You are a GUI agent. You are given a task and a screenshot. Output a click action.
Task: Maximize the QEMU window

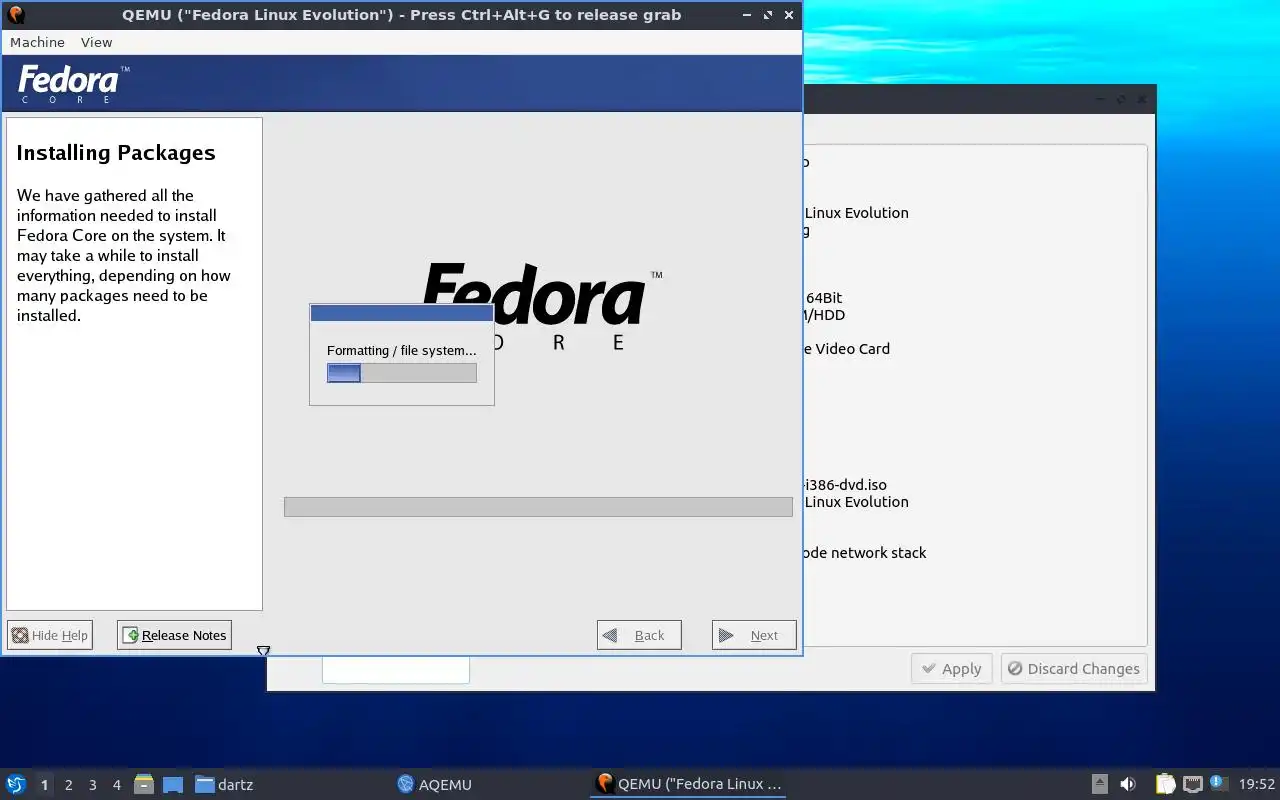[768, 15]
